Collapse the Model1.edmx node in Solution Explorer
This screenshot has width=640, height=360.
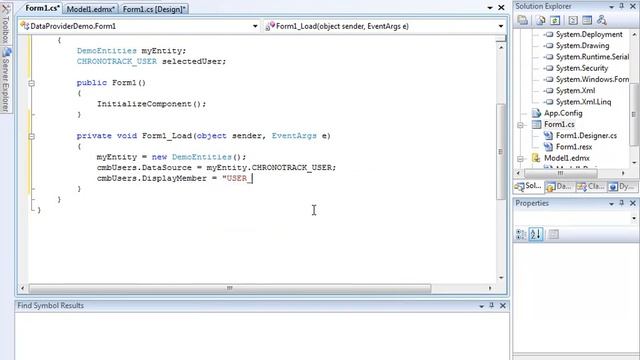pyautogui.click(x=520, y=158)
